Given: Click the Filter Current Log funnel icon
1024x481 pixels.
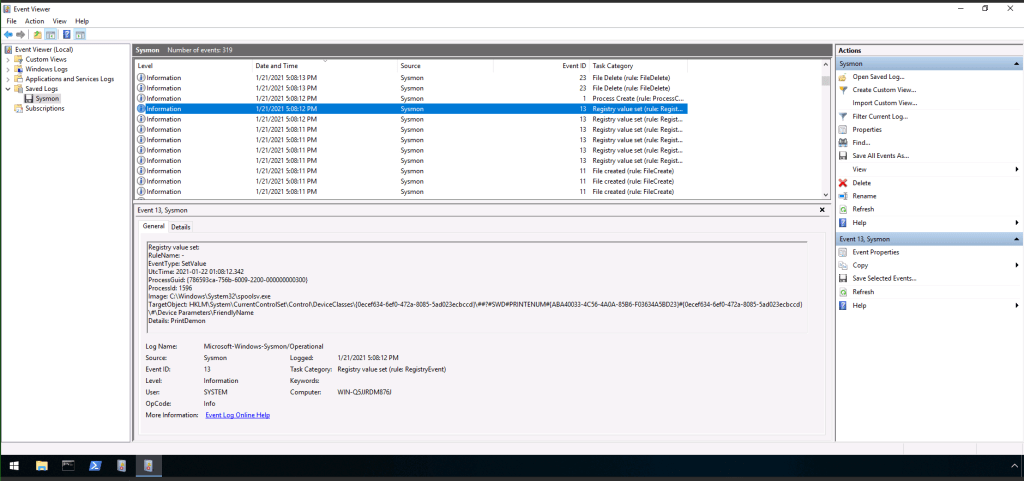Looking at the screenshot, I should click(x=843, y=116).
